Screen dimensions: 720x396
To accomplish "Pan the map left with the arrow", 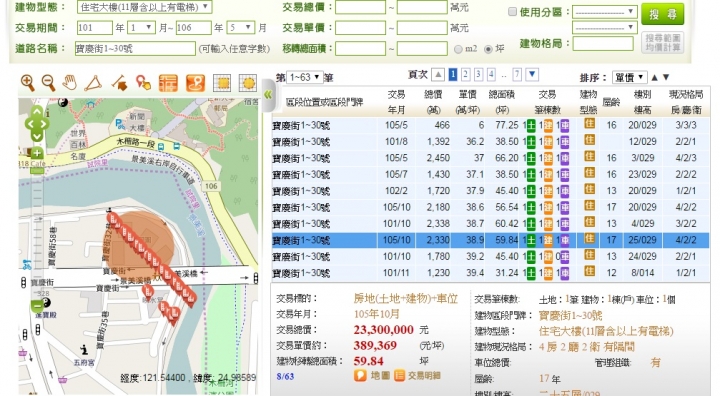I will pos(30,124).
